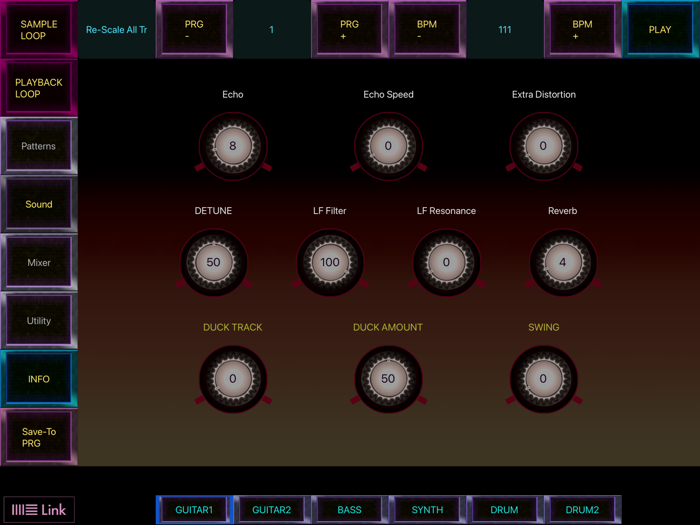Click the Extra Distortion label text

point(544,95)
